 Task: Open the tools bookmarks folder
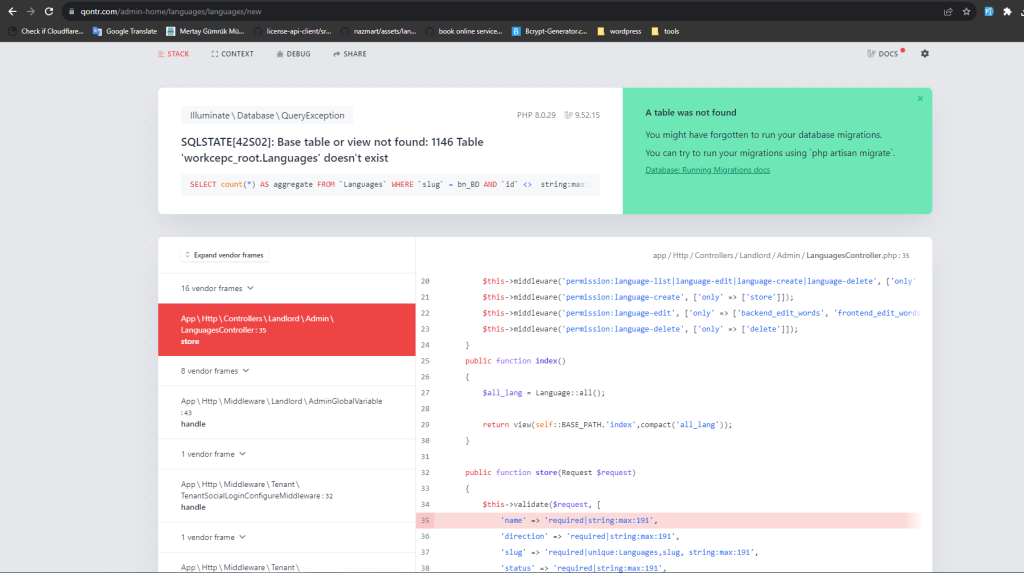click(x=665, y=31)
